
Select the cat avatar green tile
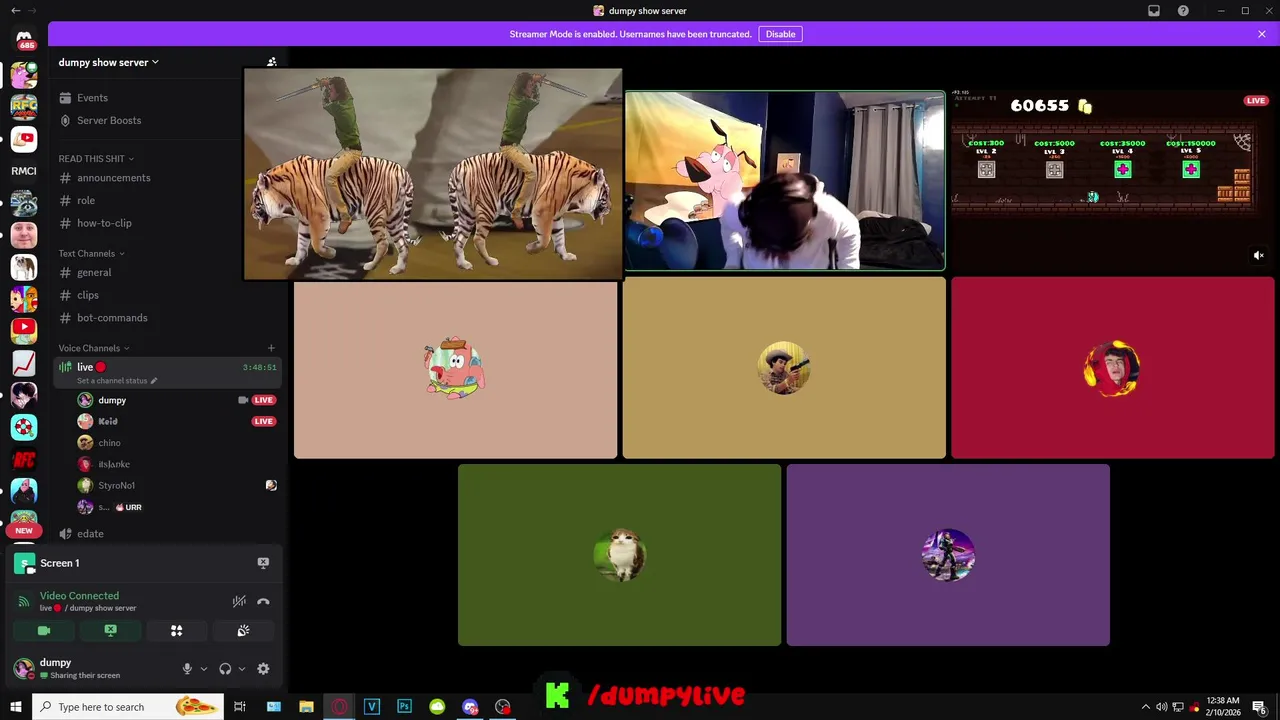(x=619, y=555)
